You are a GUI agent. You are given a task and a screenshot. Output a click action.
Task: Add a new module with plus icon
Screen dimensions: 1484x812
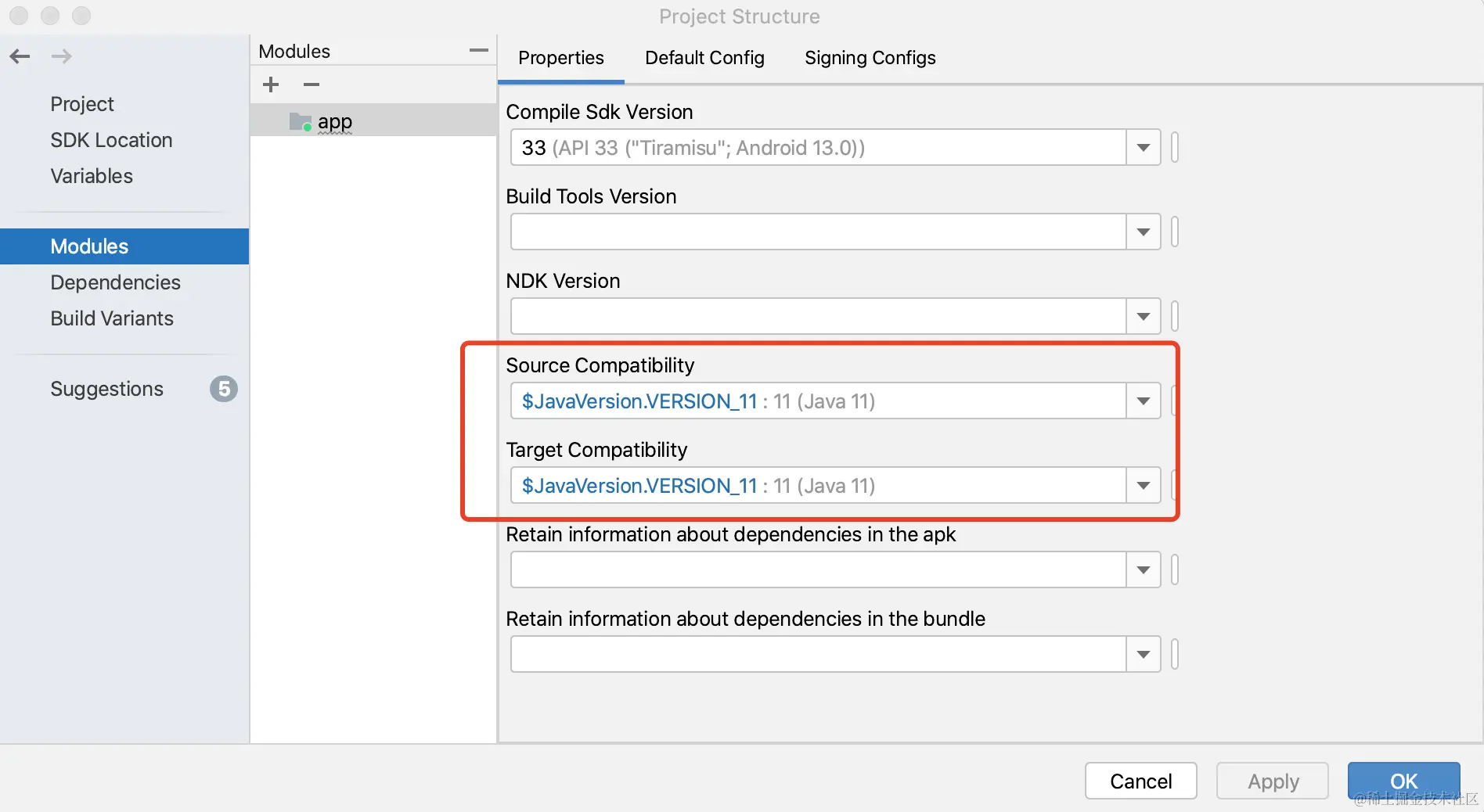pos(271,84)
